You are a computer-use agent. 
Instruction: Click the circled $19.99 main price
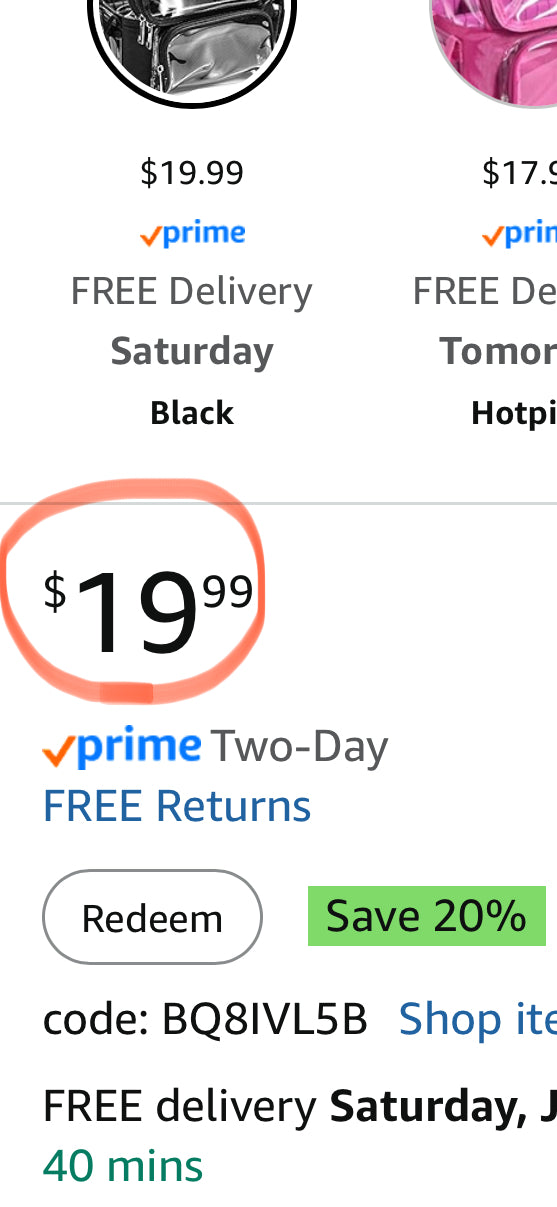148,609
